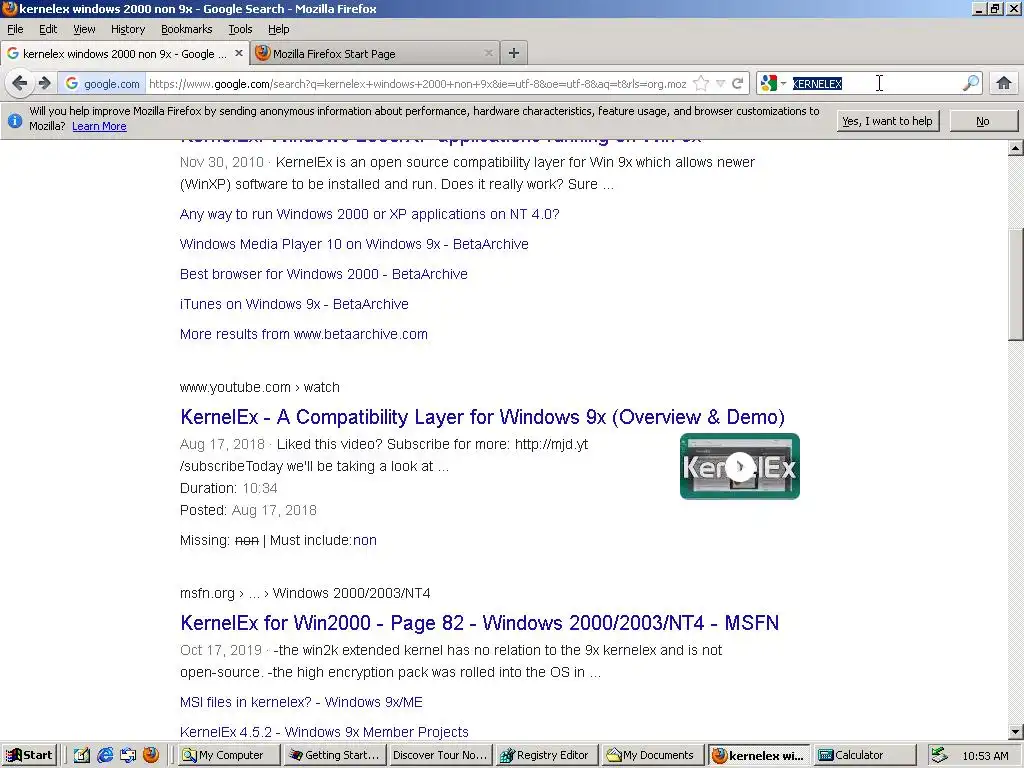
Task: Click the vertical scrollbar thumb
Action: (x=1016, y=284)
